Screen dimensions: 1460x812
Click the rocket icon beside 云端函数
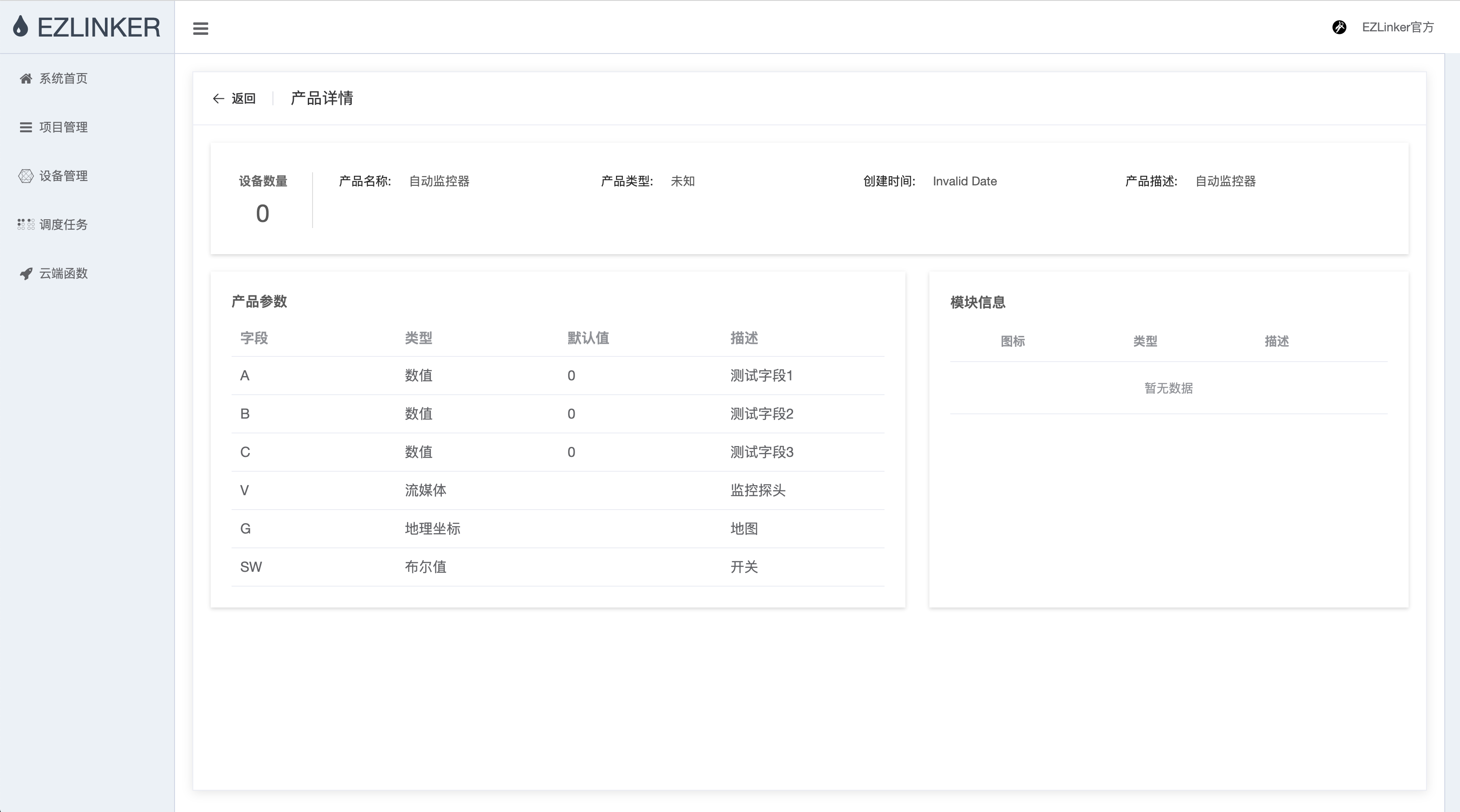pos(26,274)
